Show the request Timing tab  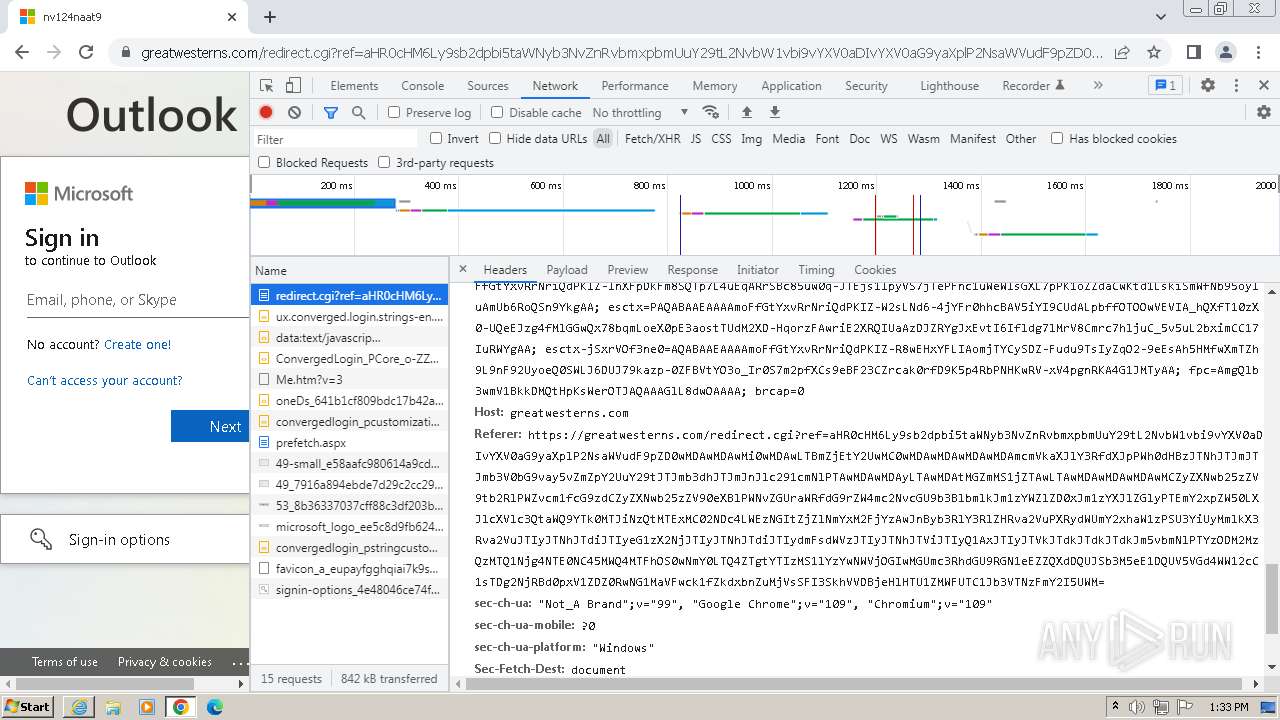(x=816, y=270)
